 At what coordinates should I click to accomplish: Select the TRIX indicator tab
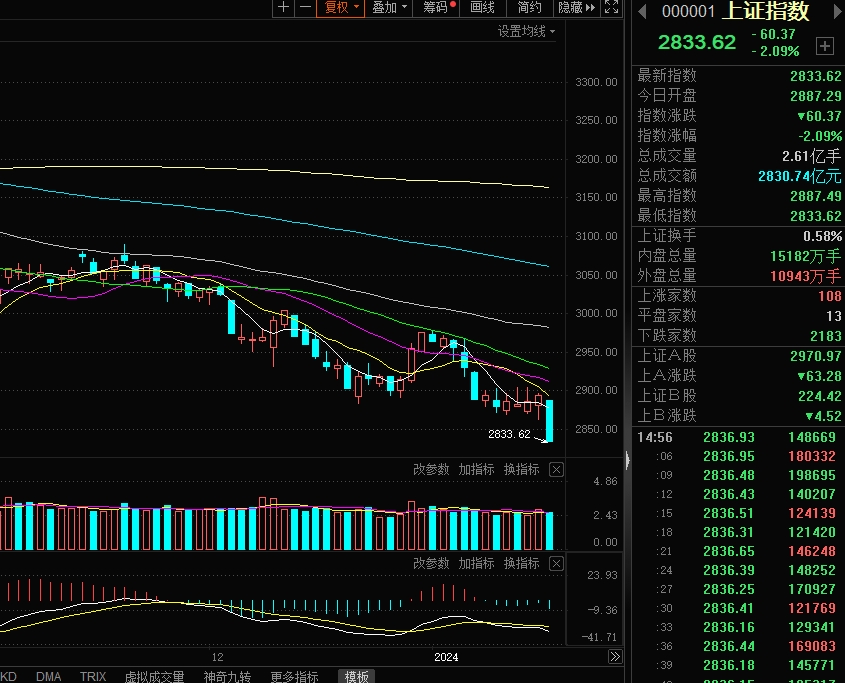point(93,677)
